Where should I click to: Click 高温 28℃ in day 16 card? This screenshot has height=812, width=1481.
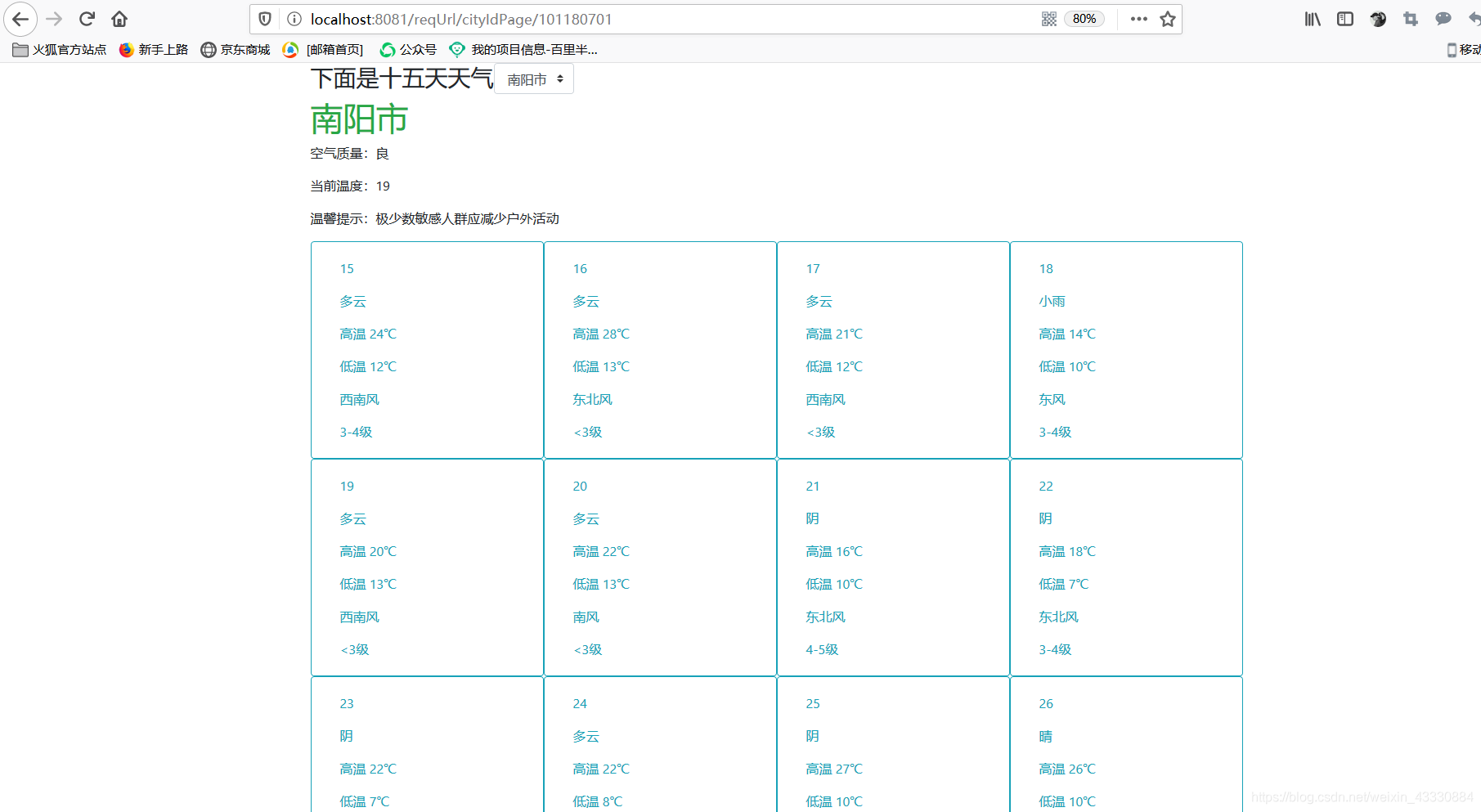pos(601,334)
